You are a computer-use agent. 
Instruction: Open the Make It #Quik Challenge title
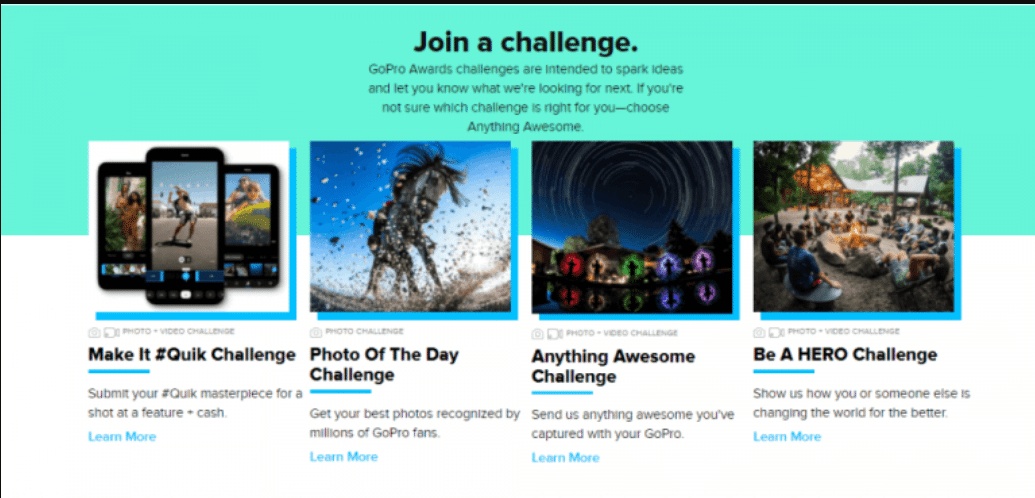(x=192, y=355)
